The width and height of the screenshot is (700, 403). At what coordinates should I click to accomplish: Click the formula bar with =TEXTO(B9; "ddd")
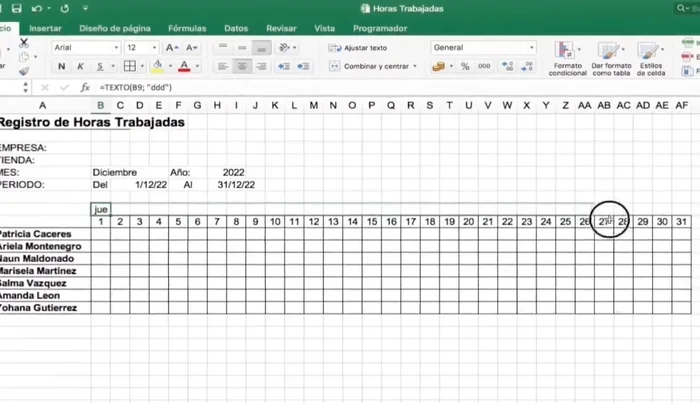pos(397,87)
